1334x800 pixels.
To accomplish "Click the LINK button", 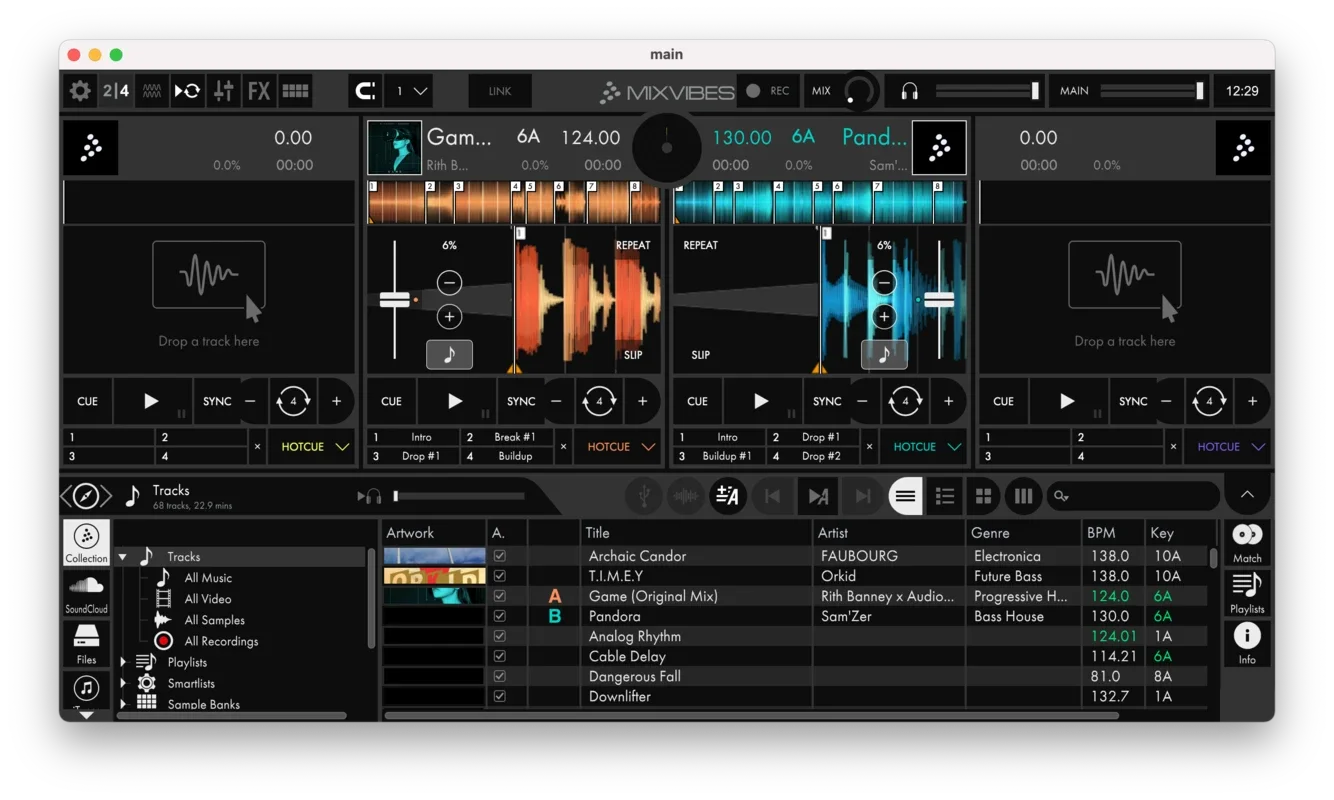I will 500,91.
